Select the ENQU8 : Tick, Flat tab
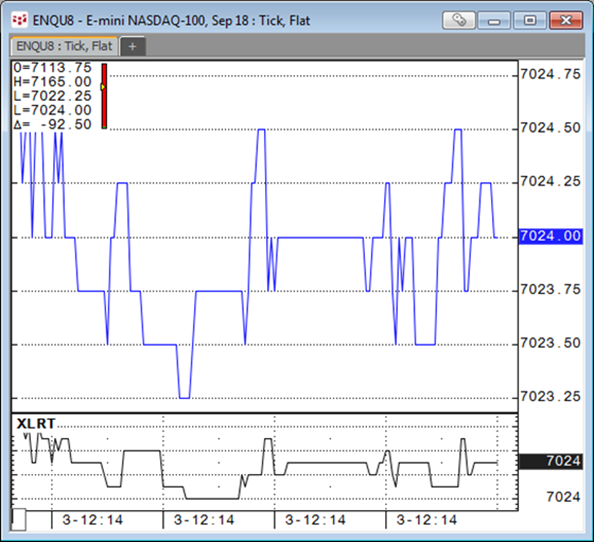 tap(64, 46)
